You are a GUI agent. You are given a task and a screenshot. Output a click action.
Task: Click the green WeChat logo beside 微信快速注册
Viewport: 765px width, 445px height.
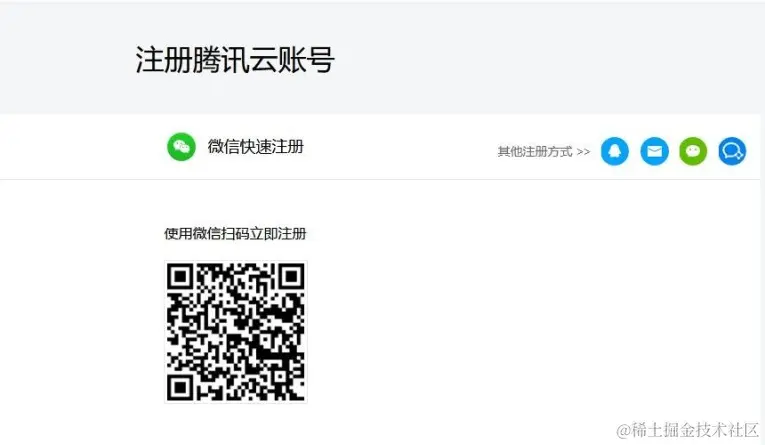tap(181, 146)
